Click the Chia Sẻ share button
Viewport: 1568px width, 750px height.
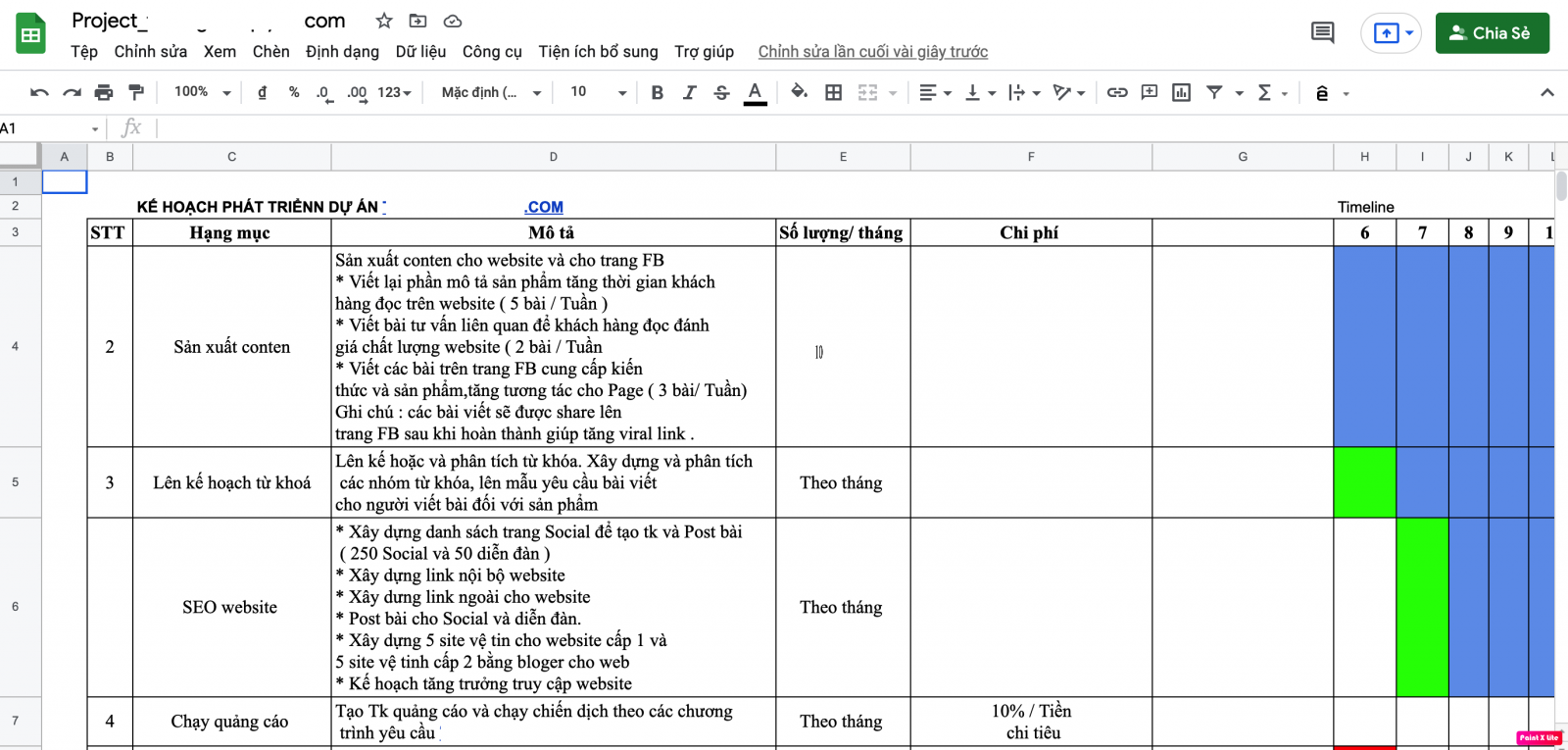[1492, 32]
